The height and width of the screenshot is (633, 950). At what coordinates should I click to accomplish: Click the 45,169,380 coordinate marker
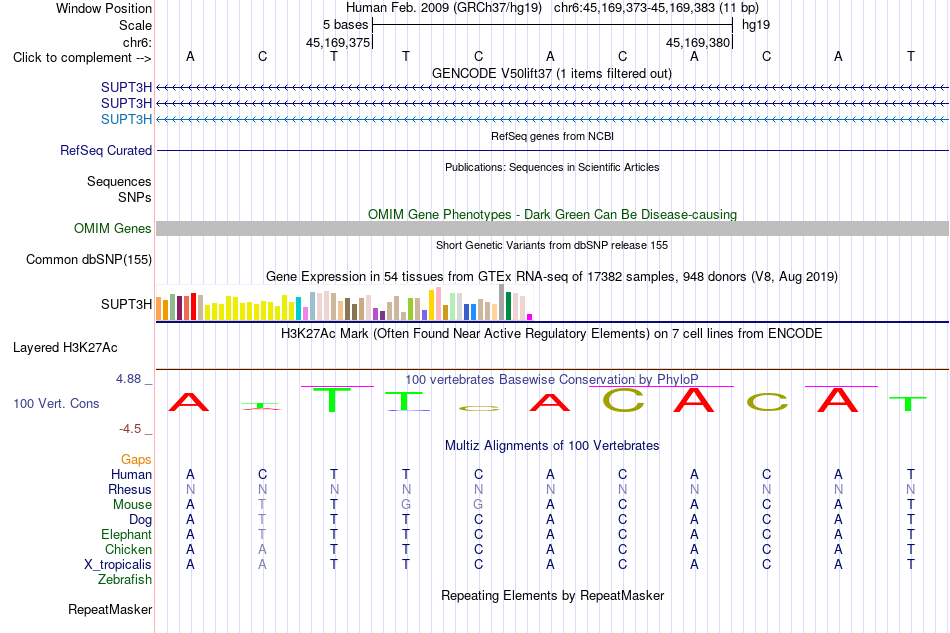[x=697, y=42]
